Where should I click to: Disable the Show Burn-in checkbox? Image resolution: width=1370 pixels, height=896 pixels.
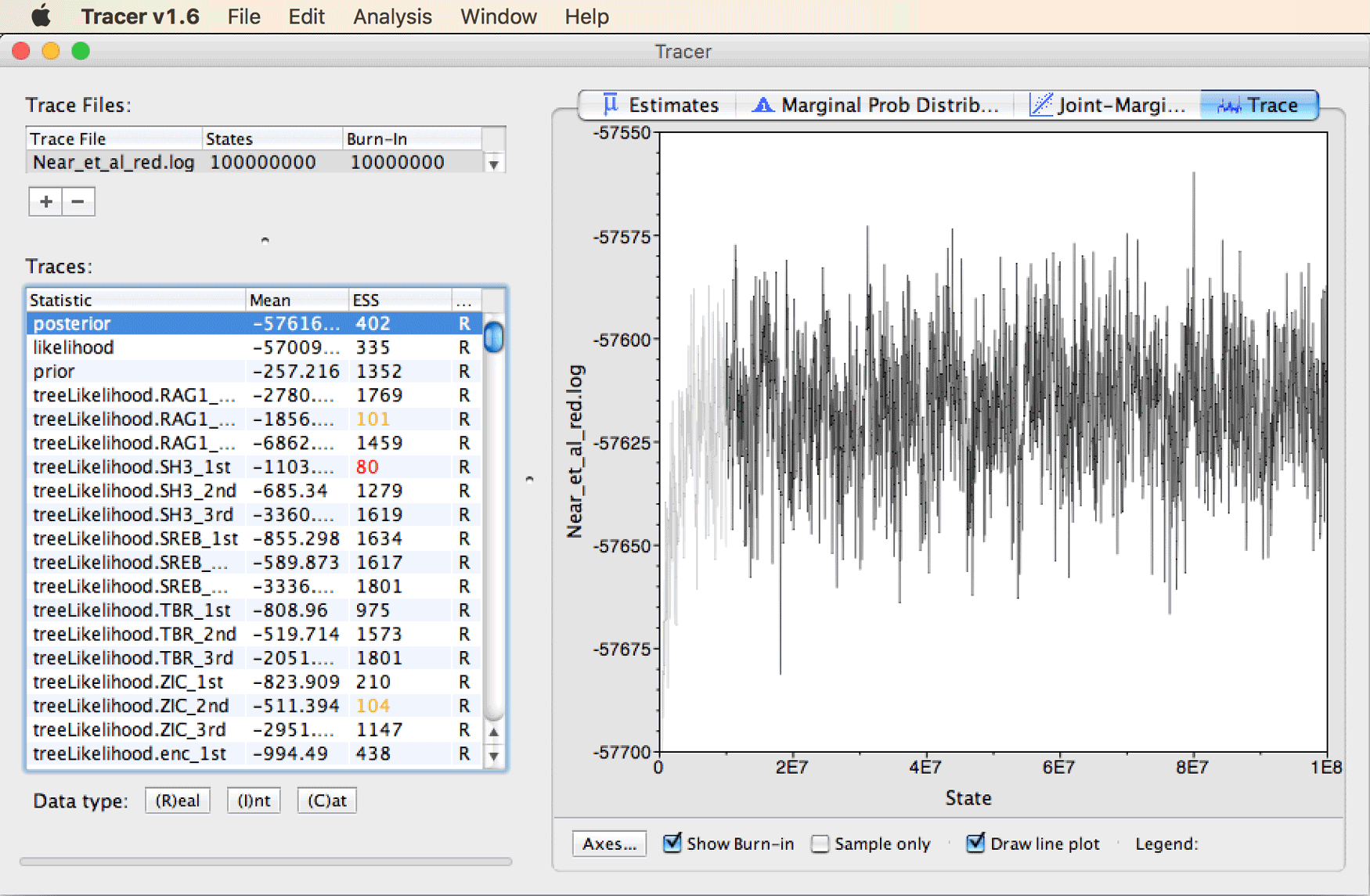(672, 843)
